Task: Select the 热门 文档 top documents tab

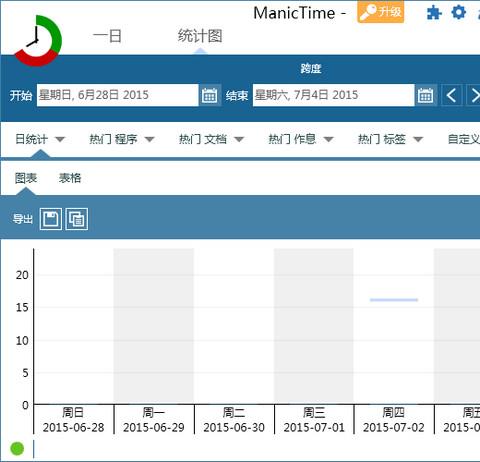Action: point(203,139)
